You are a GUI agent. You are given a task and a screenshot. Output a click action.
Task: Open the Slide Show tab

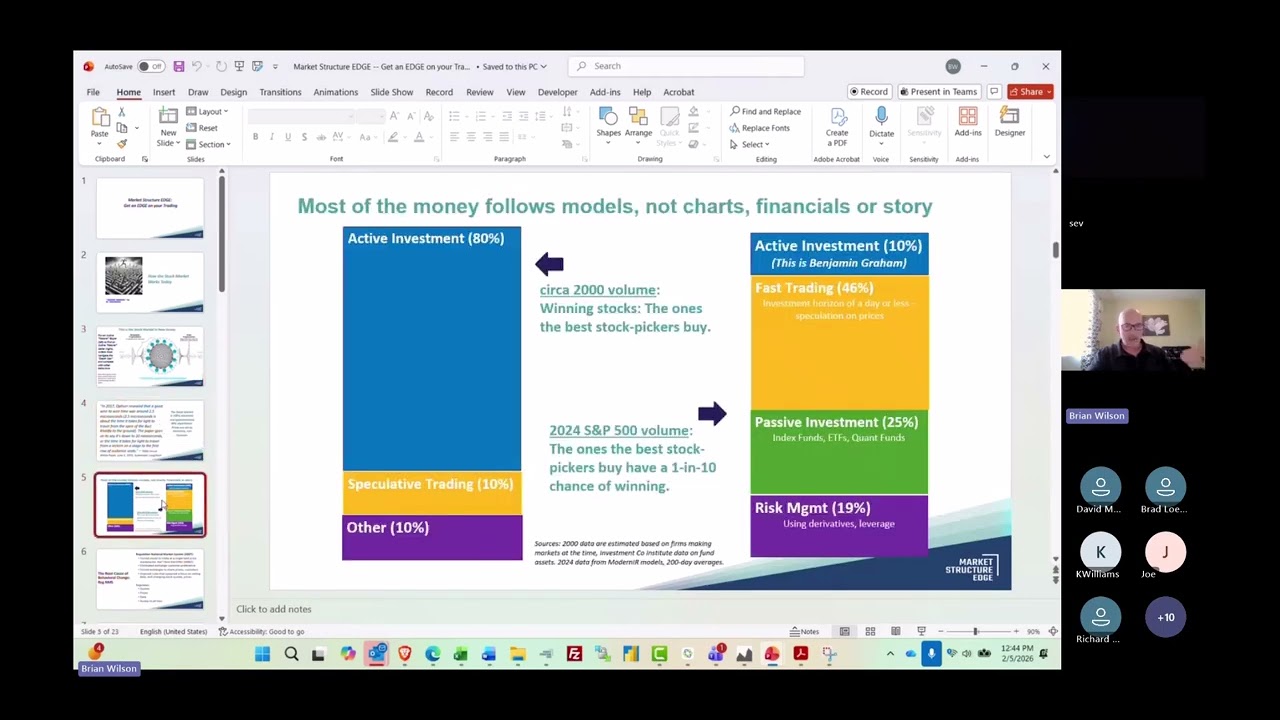click(392, 92)
